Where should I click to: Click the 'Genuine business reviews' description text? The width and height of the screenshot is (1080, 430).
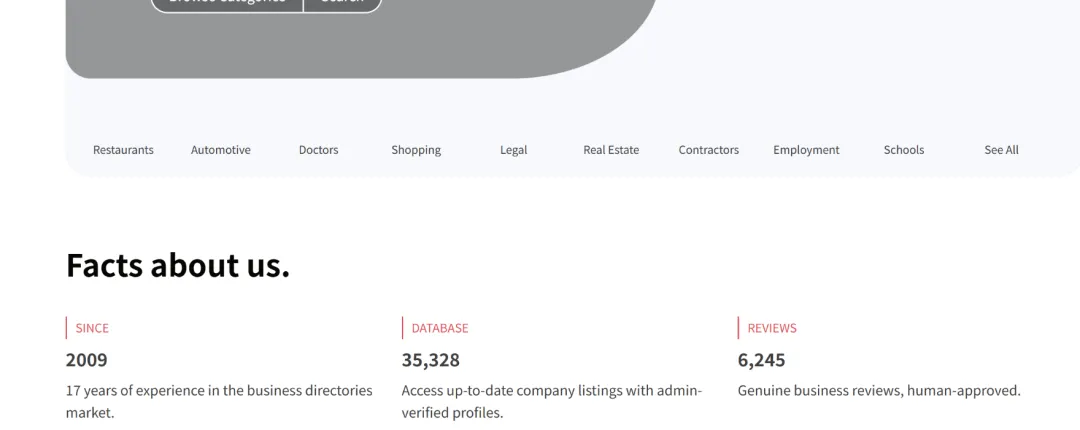879,391
